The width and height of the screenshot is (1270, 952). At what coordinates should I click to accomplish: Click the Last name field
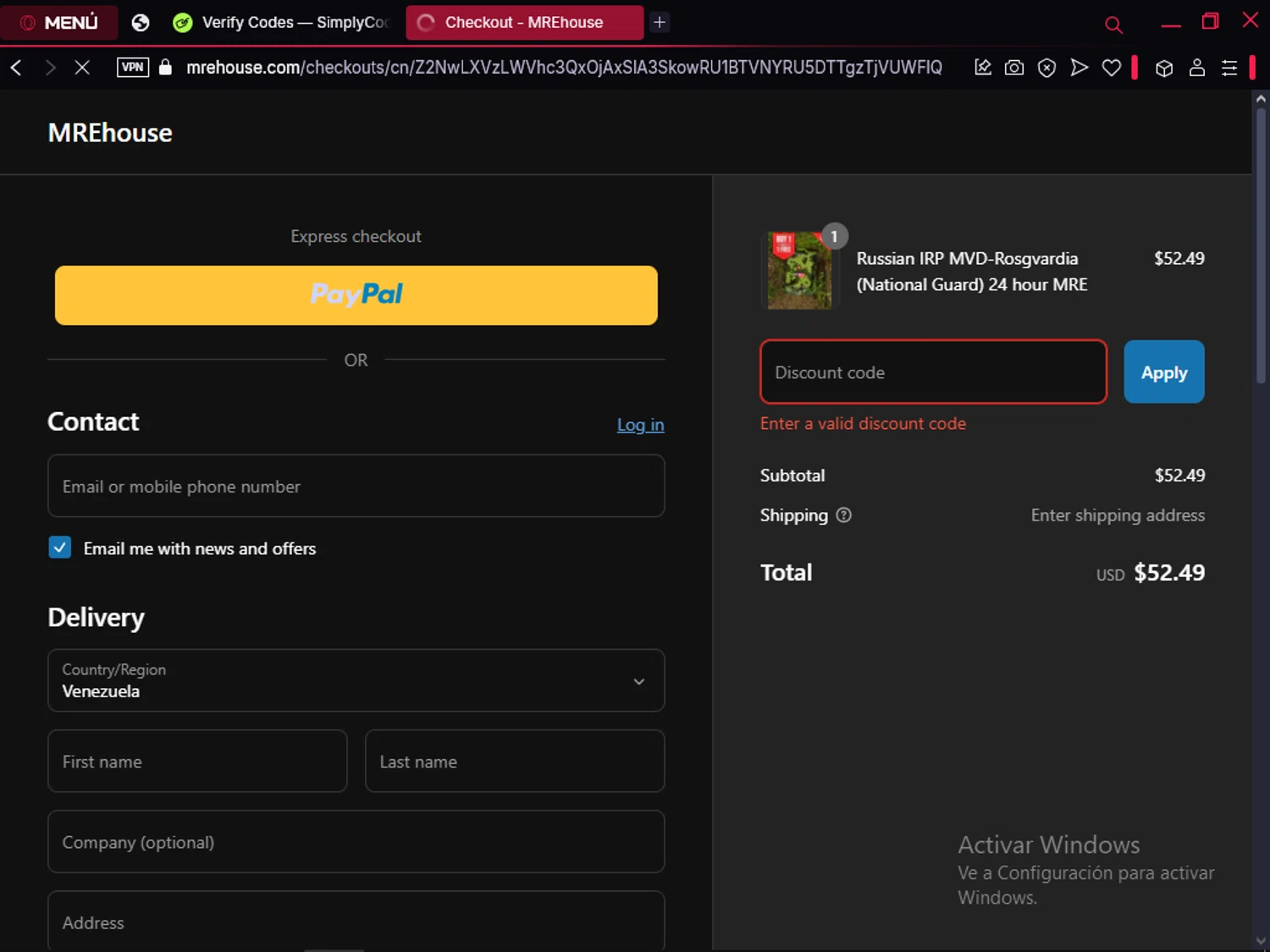[x=515, y=761]
